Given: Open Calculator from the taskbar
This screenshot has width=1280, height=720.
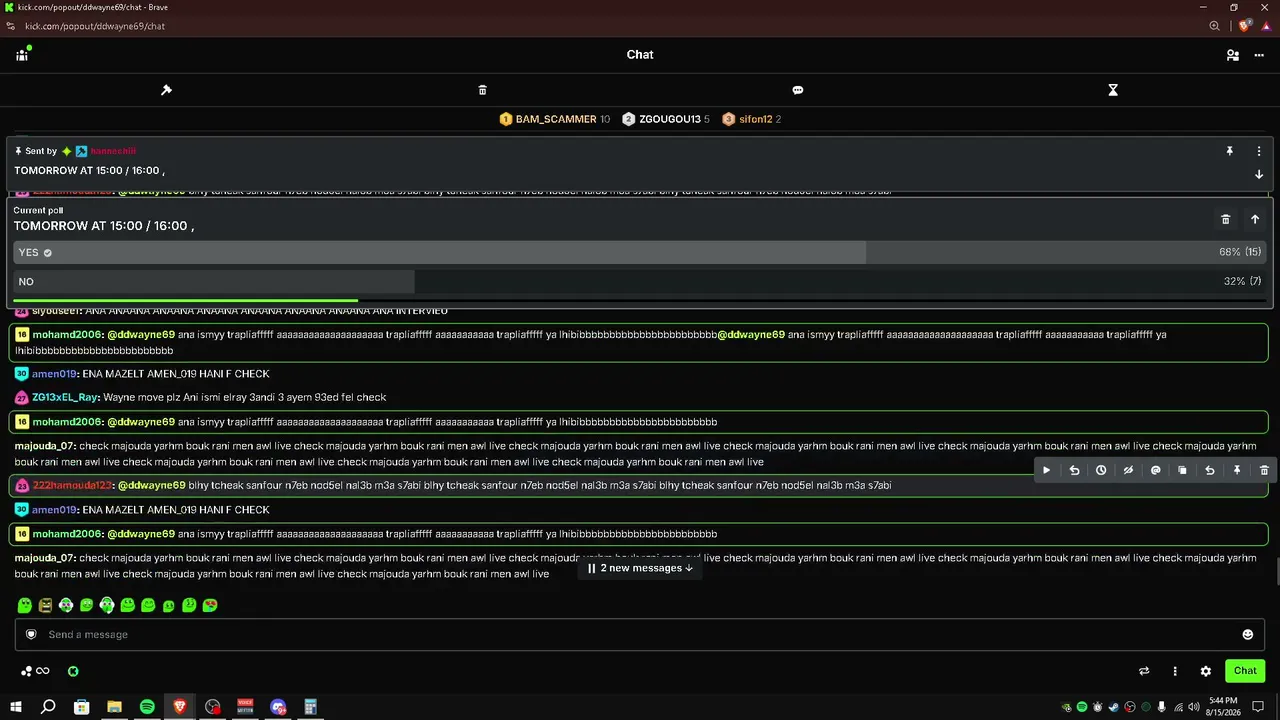Looking at the screenshot, I should tap(311, 707).
